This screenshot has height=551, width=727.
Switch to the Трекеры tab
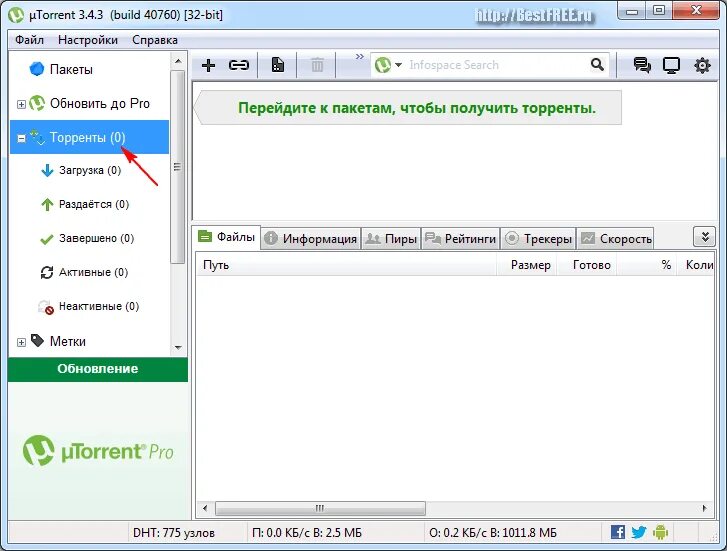[x=538, y=238]
